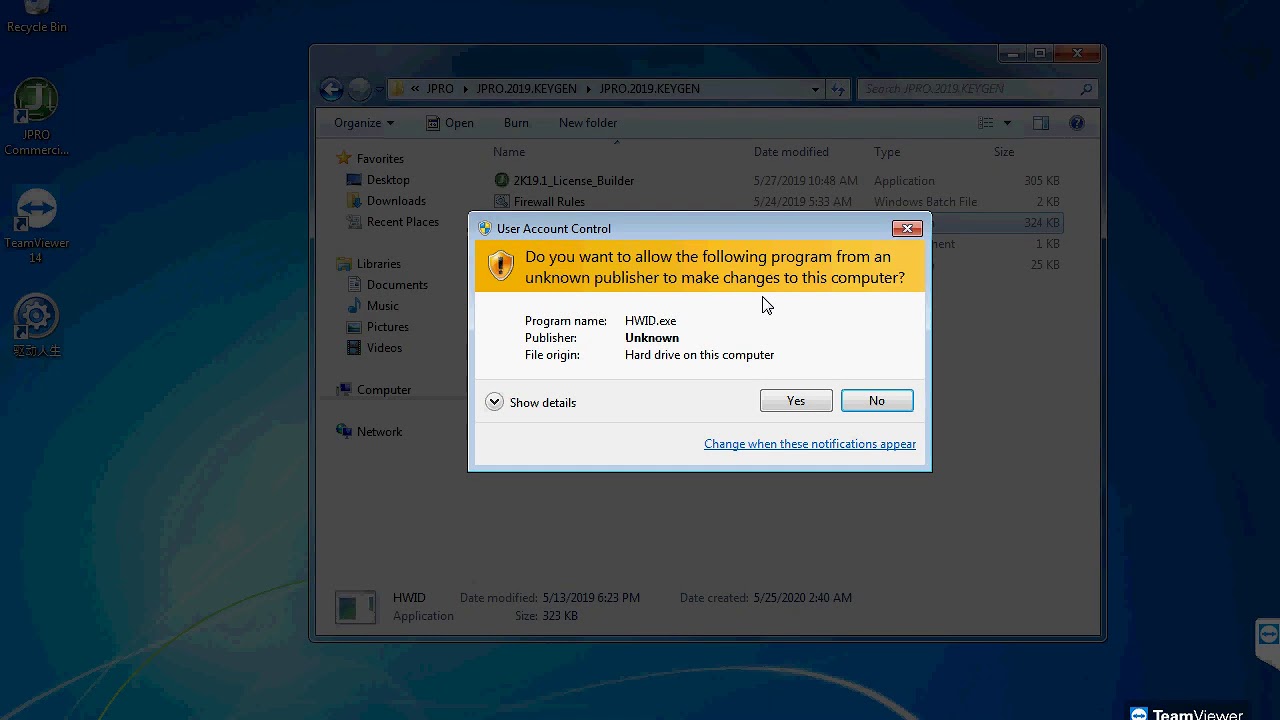Click JPRO segment in address breadcrumb
The width and height of the screenshot is (1280, 720).
coord(440,89)
